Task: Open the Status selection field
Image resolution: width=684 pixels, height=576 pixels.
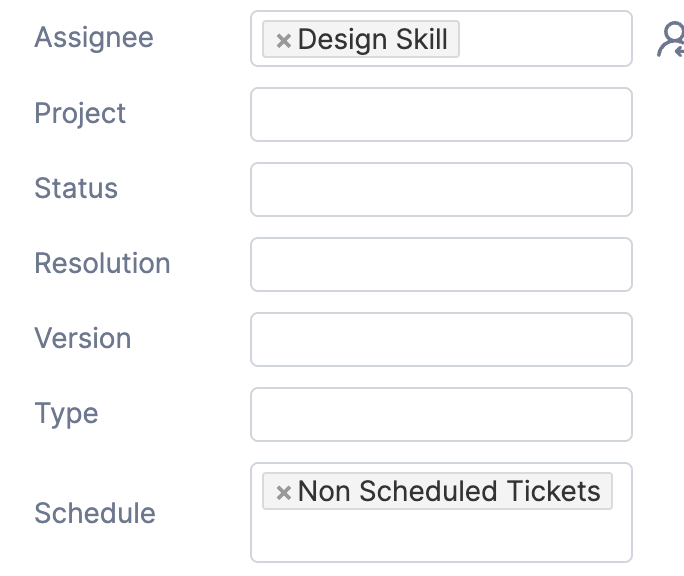Action: tap(441, 189)
